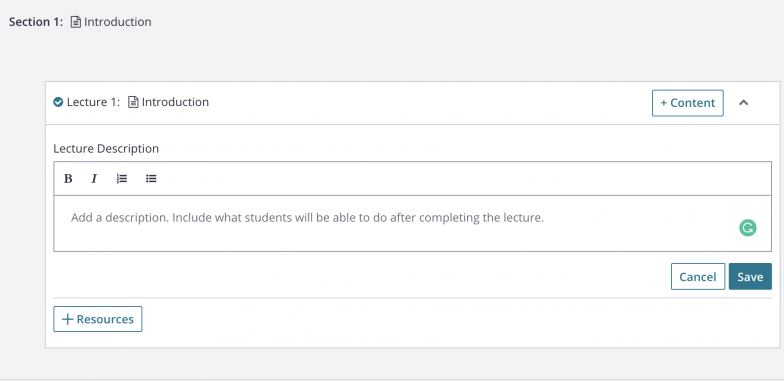Click the Lecture Description label
This screenshot has width=784, height=382.
pyautogui.click(x=106, y=148)
